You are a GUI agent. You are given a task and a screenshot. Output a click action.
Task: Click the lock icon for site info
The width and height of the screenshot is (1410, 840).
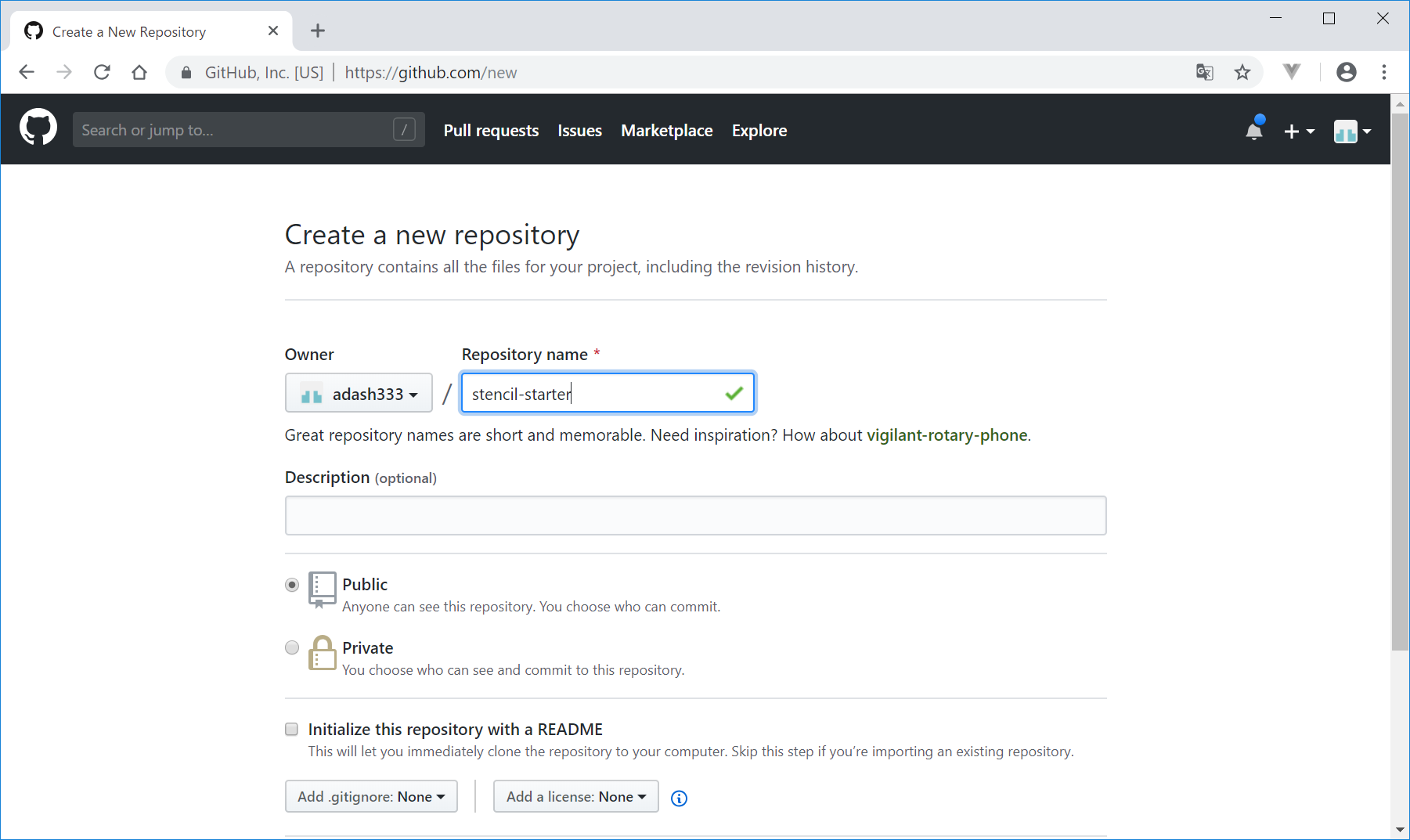coord(186,73)
